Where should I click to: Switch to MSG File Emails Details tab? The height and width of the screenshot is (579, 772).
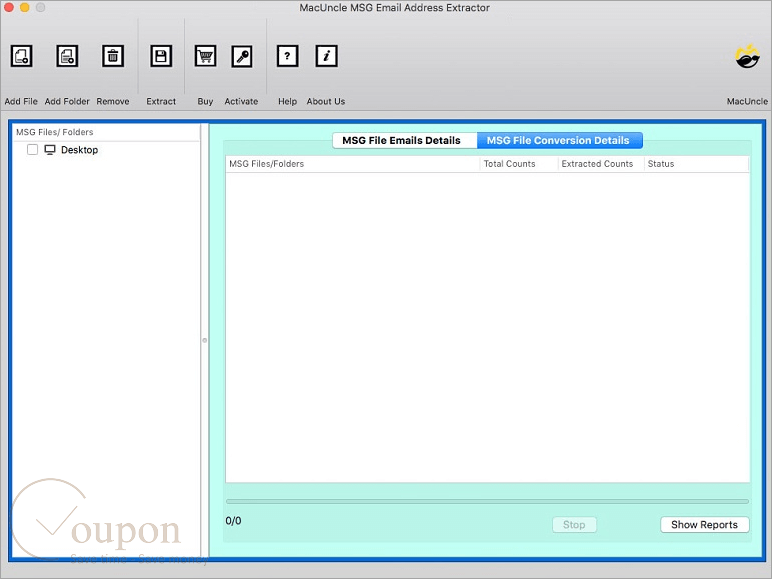coord(404,140)
